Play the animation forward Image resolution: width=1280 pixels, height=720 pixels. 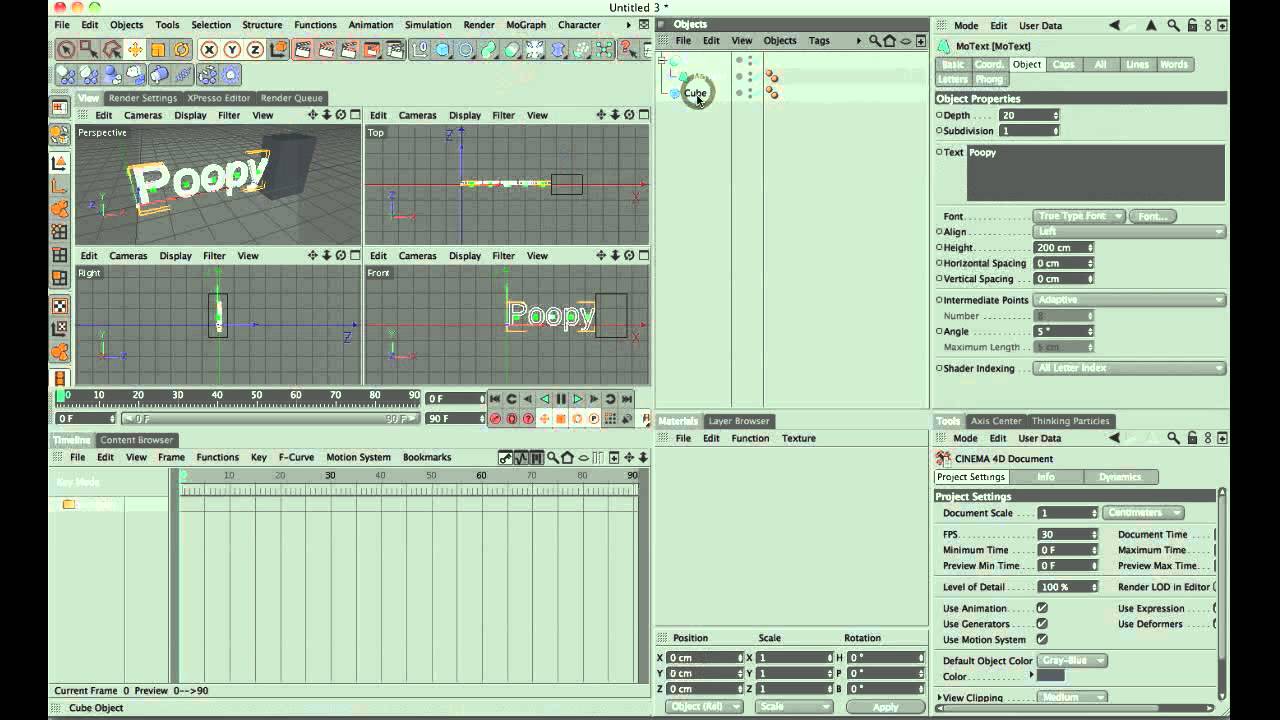pyautogui.click(x=577, y=399)
